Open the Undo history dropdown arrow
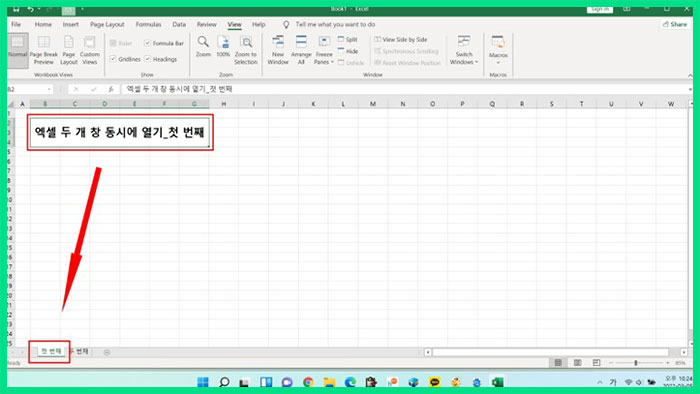The image size is (700, 394). pos(39,9)
